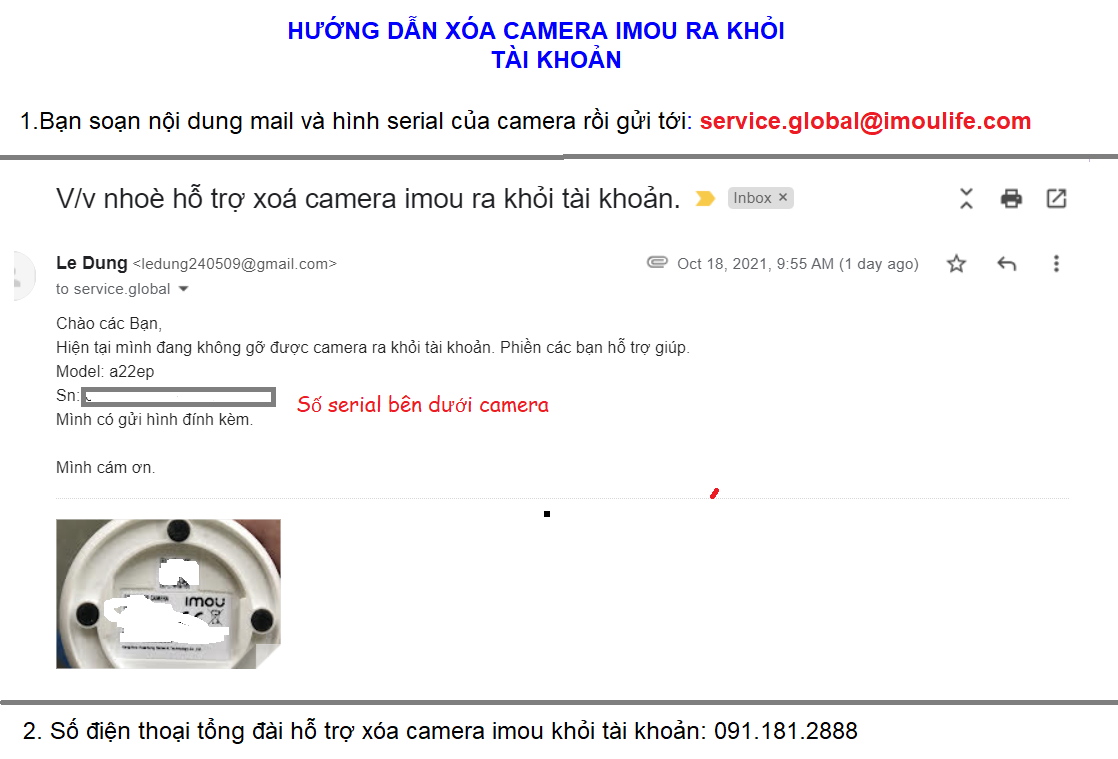
Task: Click hotline number 091.181.2888
Action: pos(786,730)
